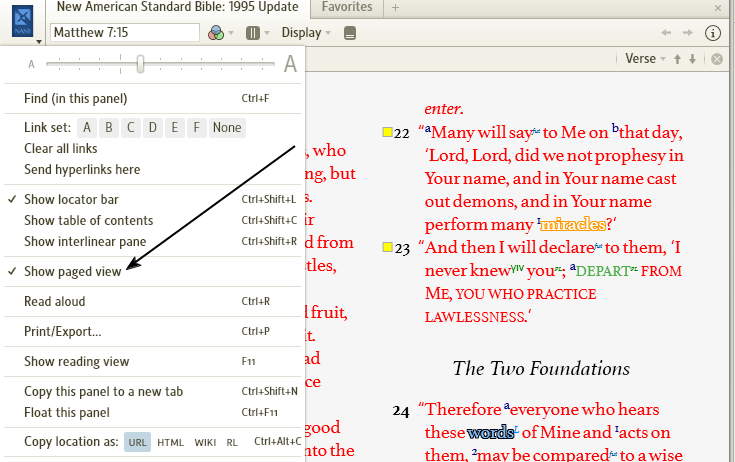Expand the parallel resources dropdown arrow

[x=267, y=33]
